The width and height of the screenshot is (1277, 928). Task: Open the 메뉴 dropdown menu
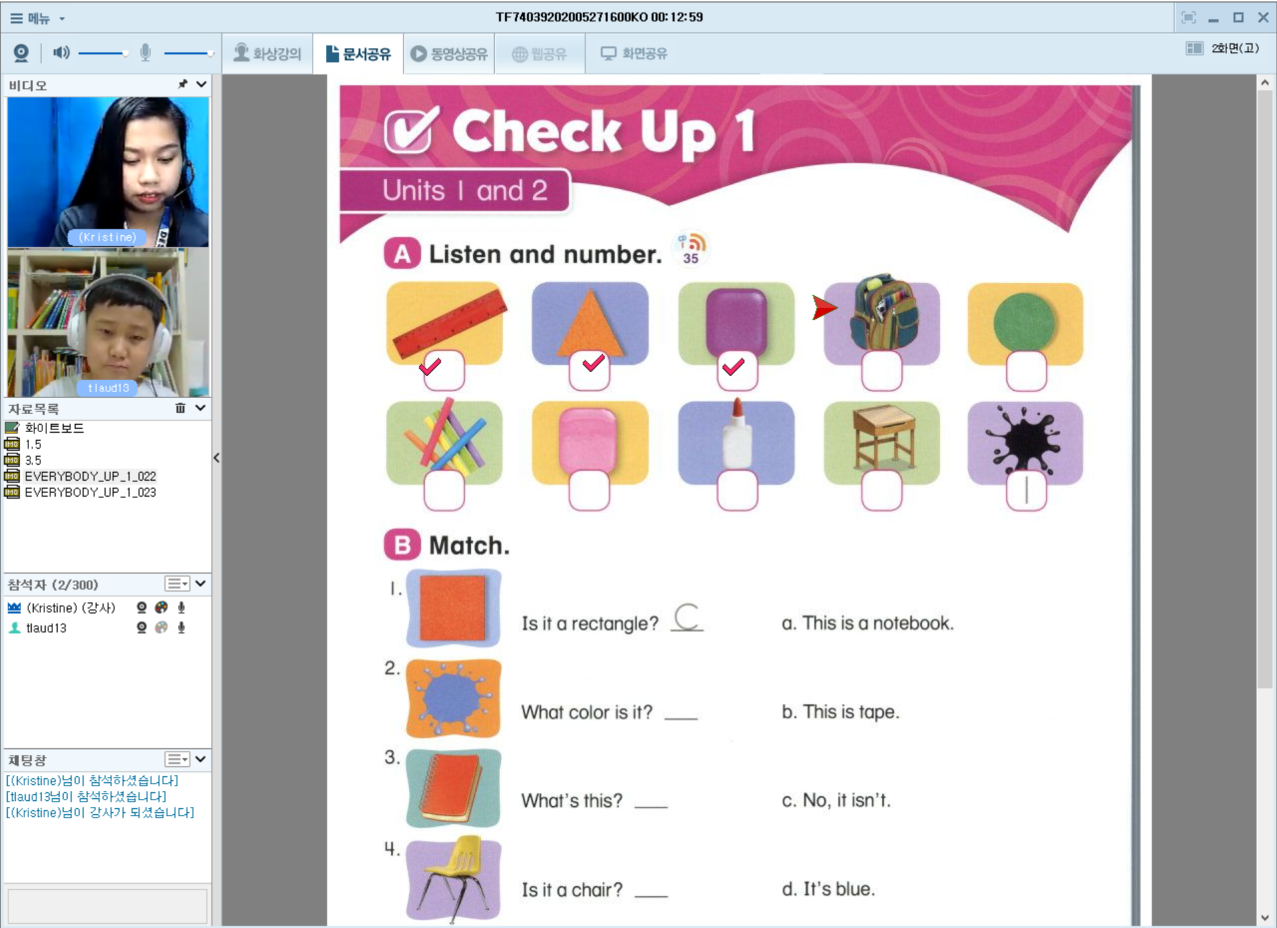point(38,18)
